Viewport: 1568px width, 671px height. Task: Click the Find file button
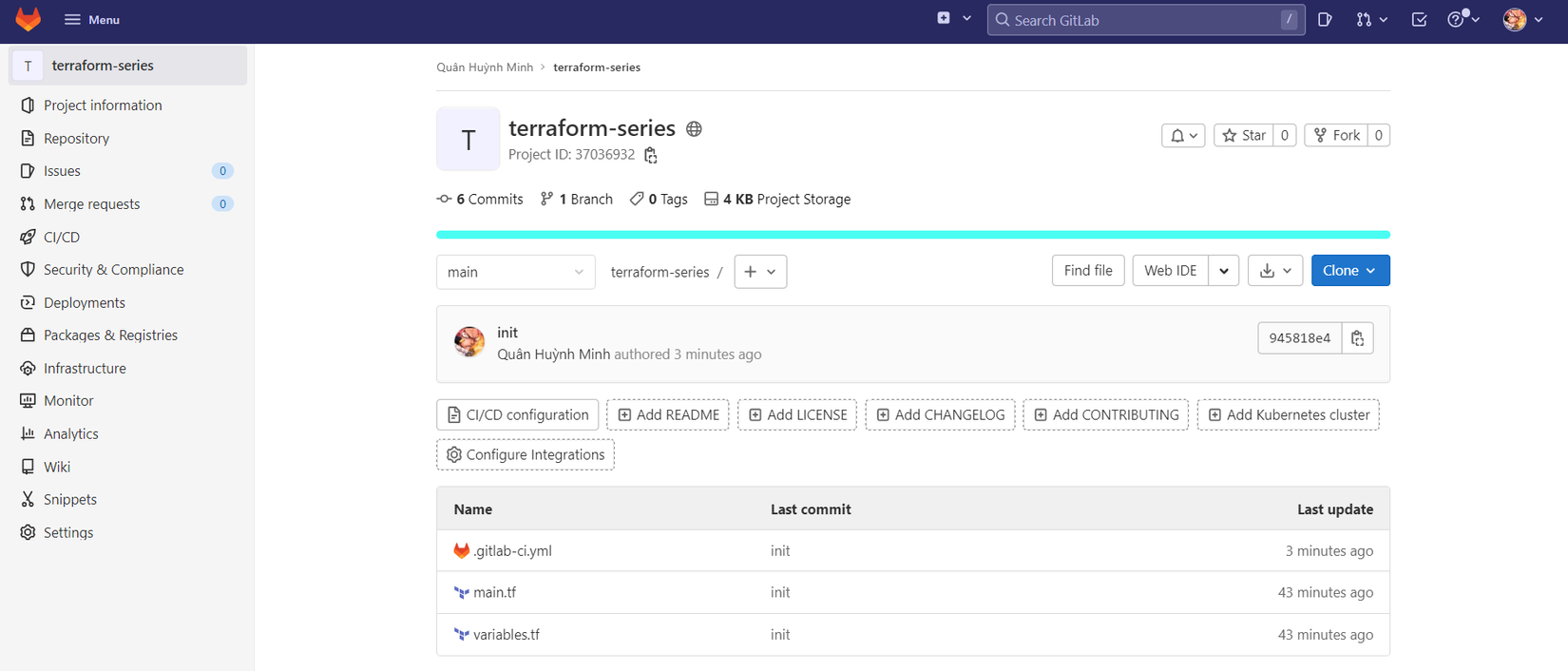click(x=1087, y=271)
